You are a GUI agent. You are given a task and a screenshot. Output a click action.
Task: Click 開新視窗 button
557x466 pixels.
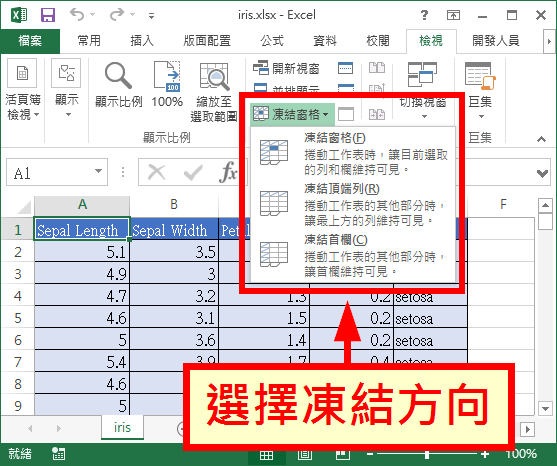click(286, 68)
